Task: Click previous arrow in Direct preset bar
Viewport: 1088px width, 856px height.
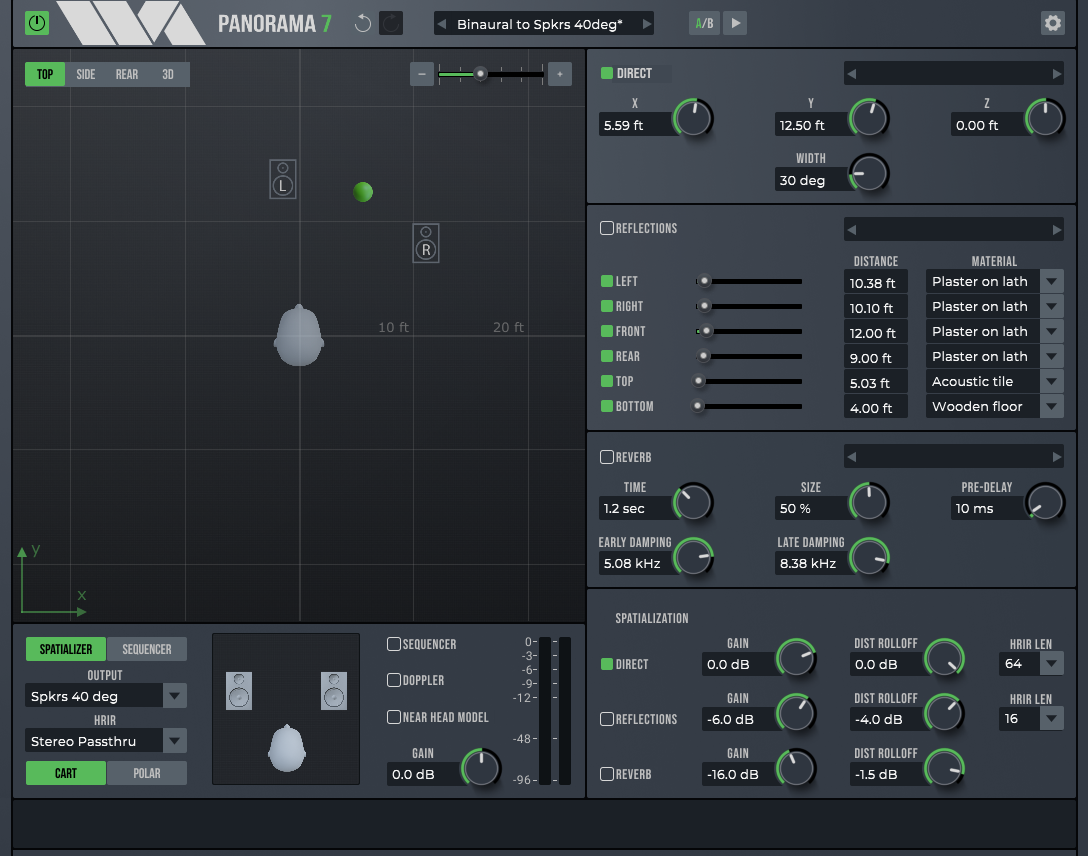Action: [851, 74]
